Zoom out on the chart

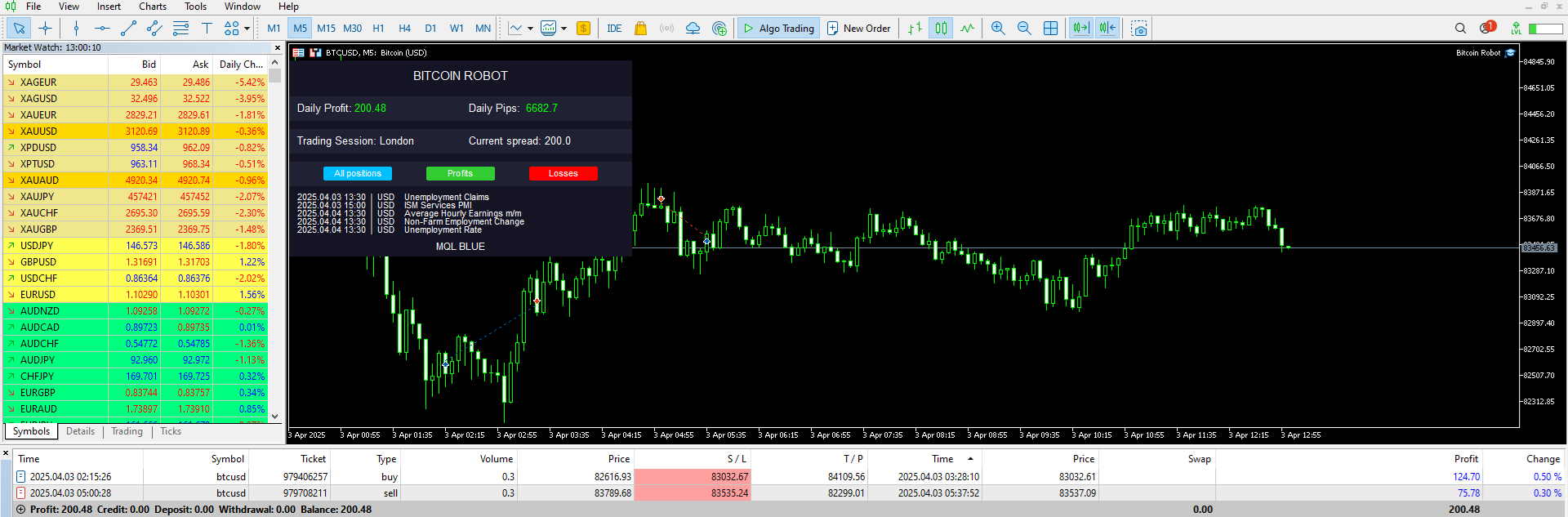1024,29
